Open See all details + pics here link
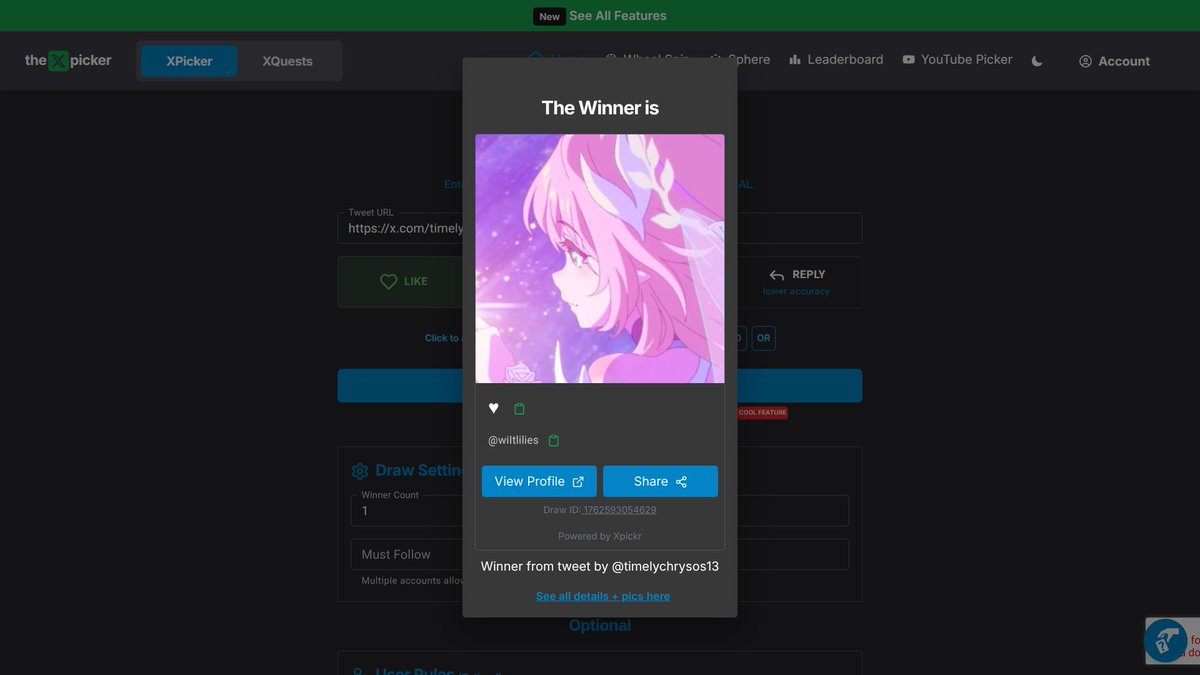The image size is (1200, 675). coord(603,596)
